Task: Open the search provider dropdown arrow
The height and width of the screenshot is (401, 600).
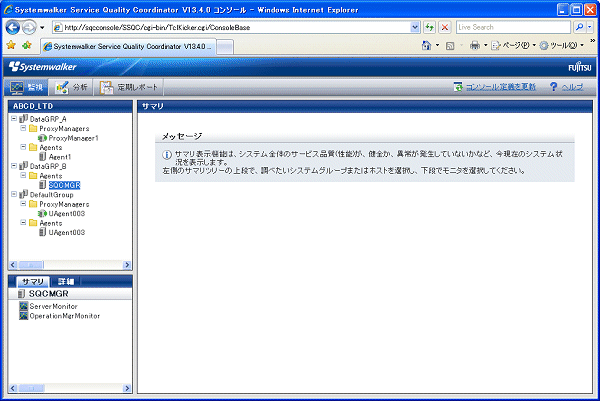Action: [589, 27]
